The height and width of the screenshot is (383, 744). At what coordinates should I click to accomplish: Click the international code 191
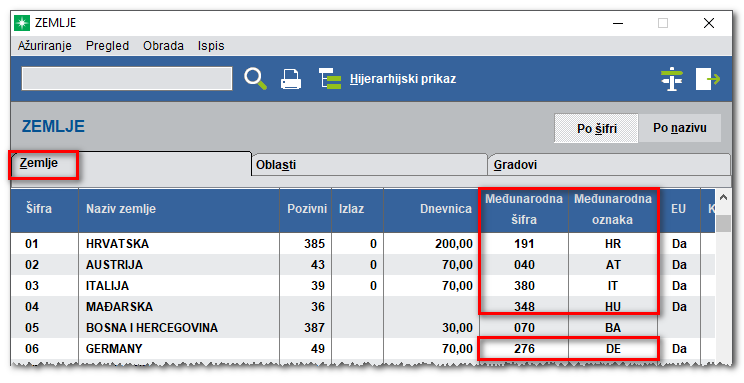[524, 244]
